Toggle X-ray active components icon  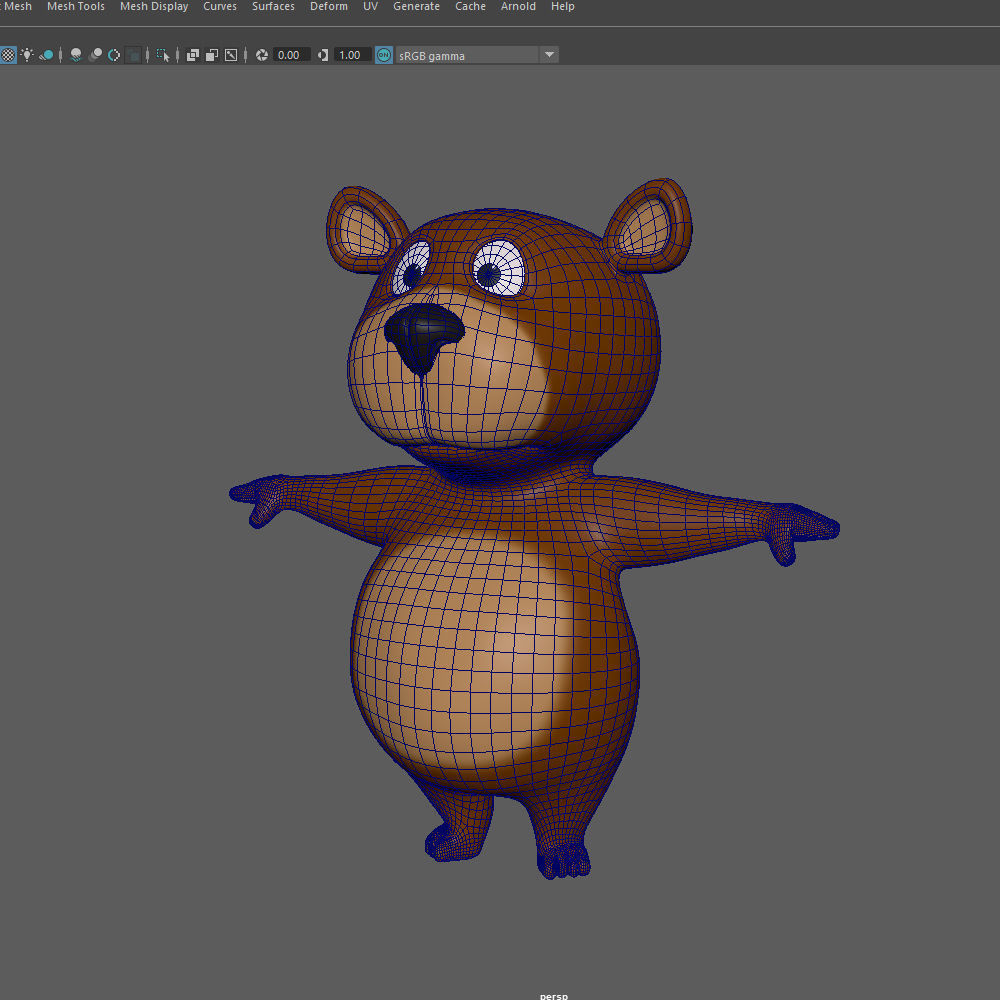[212, 55]
